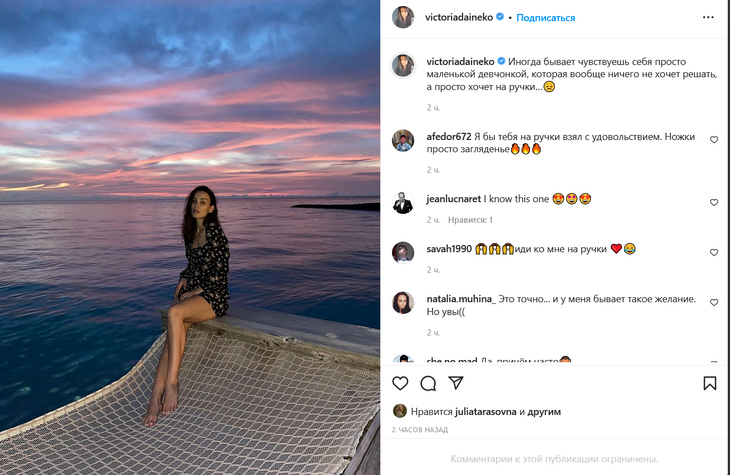The image size is (730, 475).
Task: Open jeanlucnaret's avatar
Action: pyautogui.click(x=403, y=202)
